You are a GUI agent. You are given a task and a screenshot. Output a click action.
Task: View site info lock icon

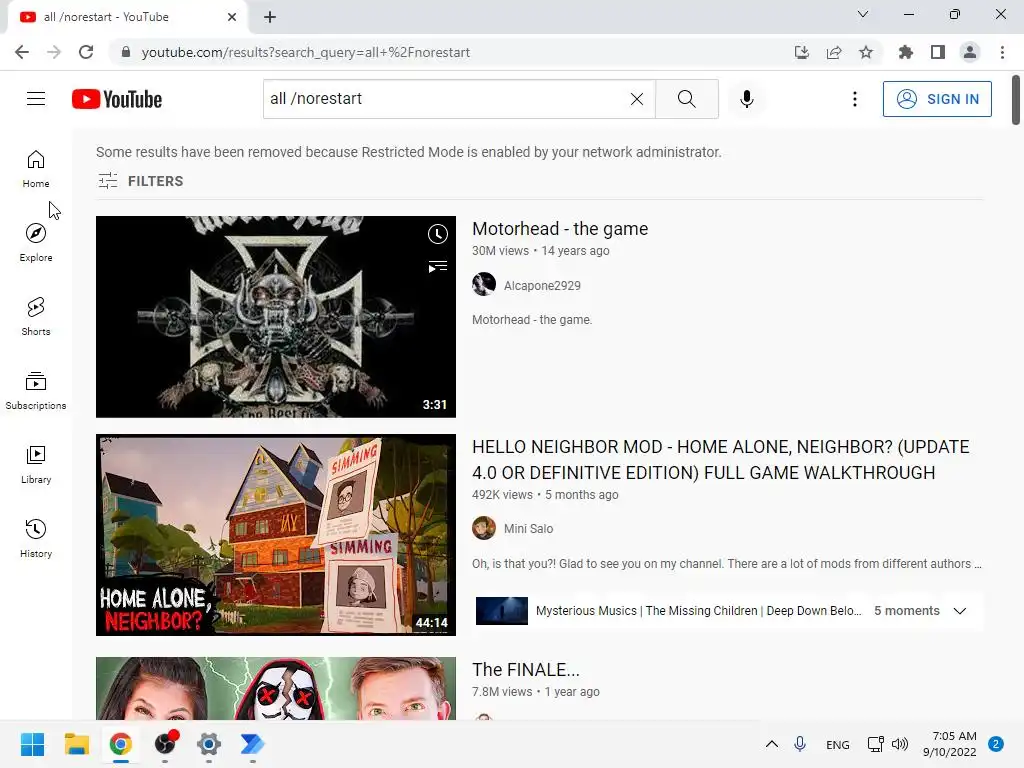[125, 52]
